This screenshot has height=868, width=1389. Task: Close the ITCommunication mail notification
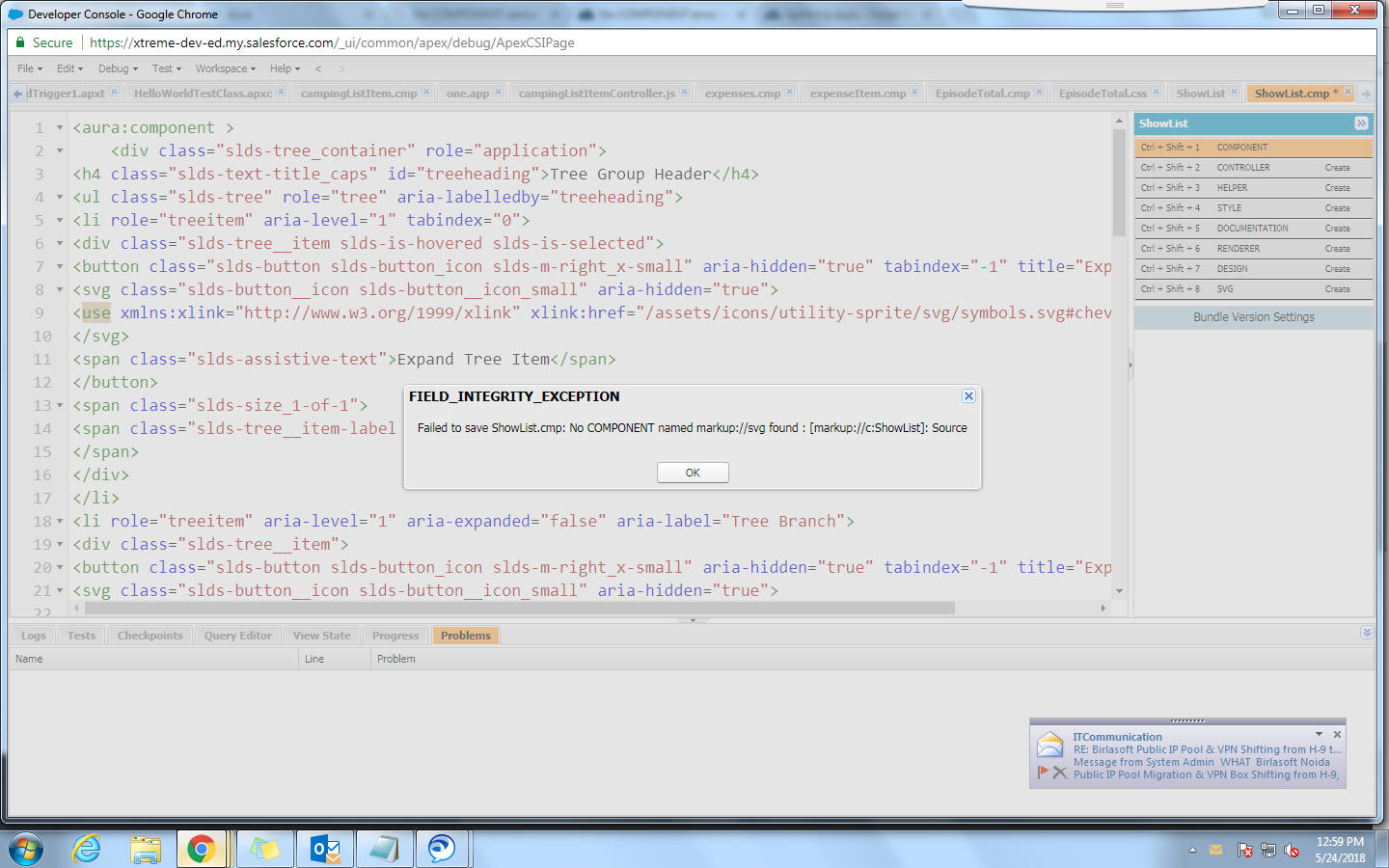click(1337, 735)
